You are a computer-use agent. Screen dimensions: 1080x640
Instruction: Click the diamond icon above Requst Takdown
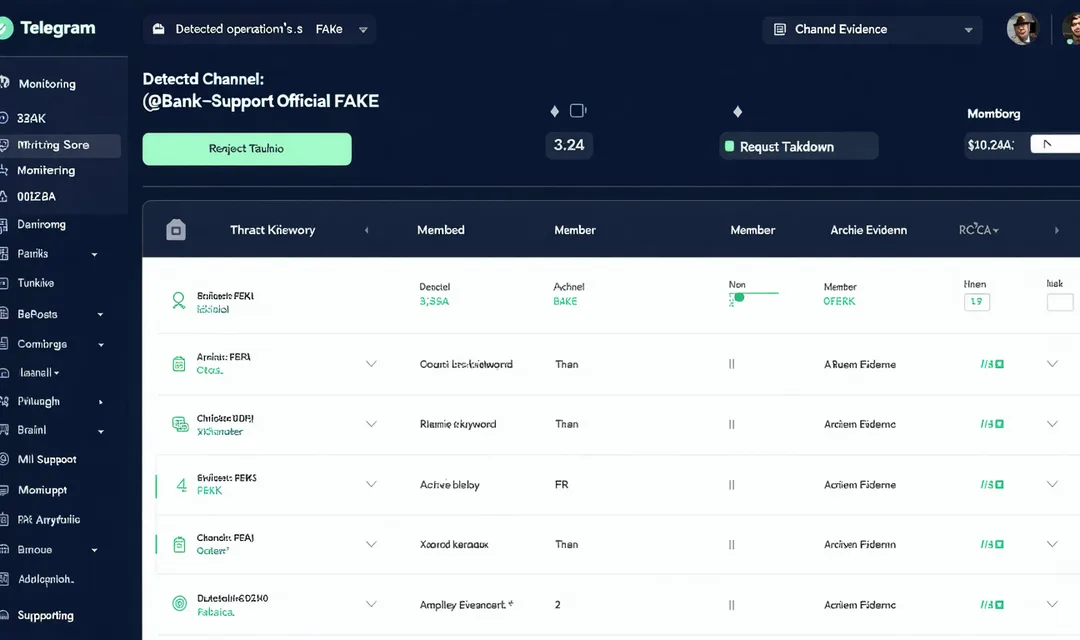(x=738, y=112)
